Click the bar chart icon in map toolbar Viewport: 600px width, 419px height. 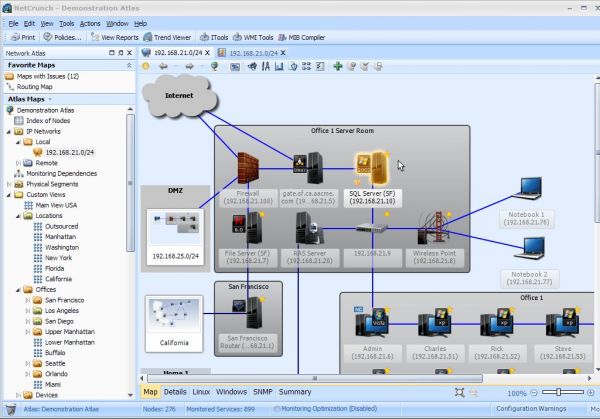coord(279,66)
